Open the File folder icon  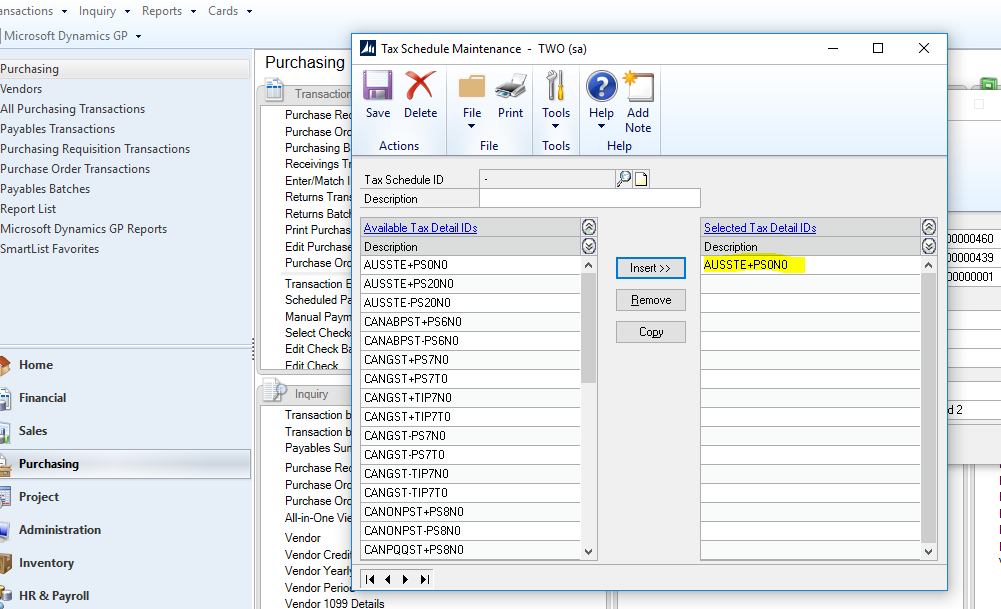(472, 86)
